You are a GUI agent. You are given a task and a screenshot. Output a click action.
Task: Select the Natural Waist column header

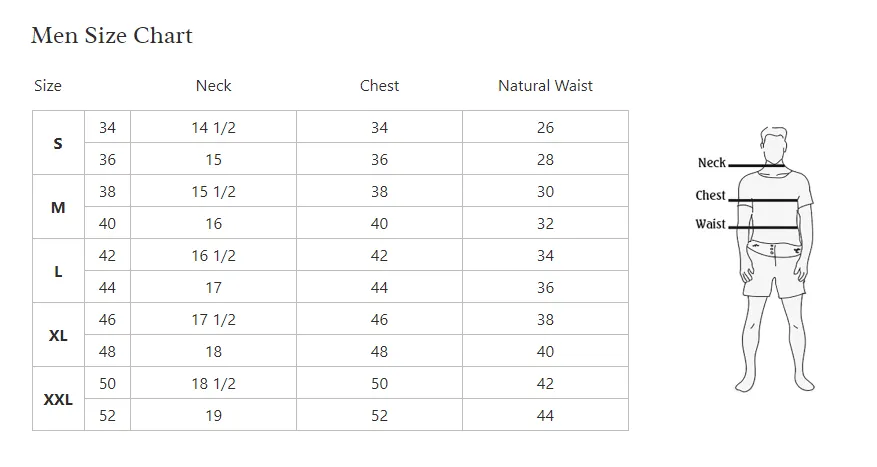545,86
